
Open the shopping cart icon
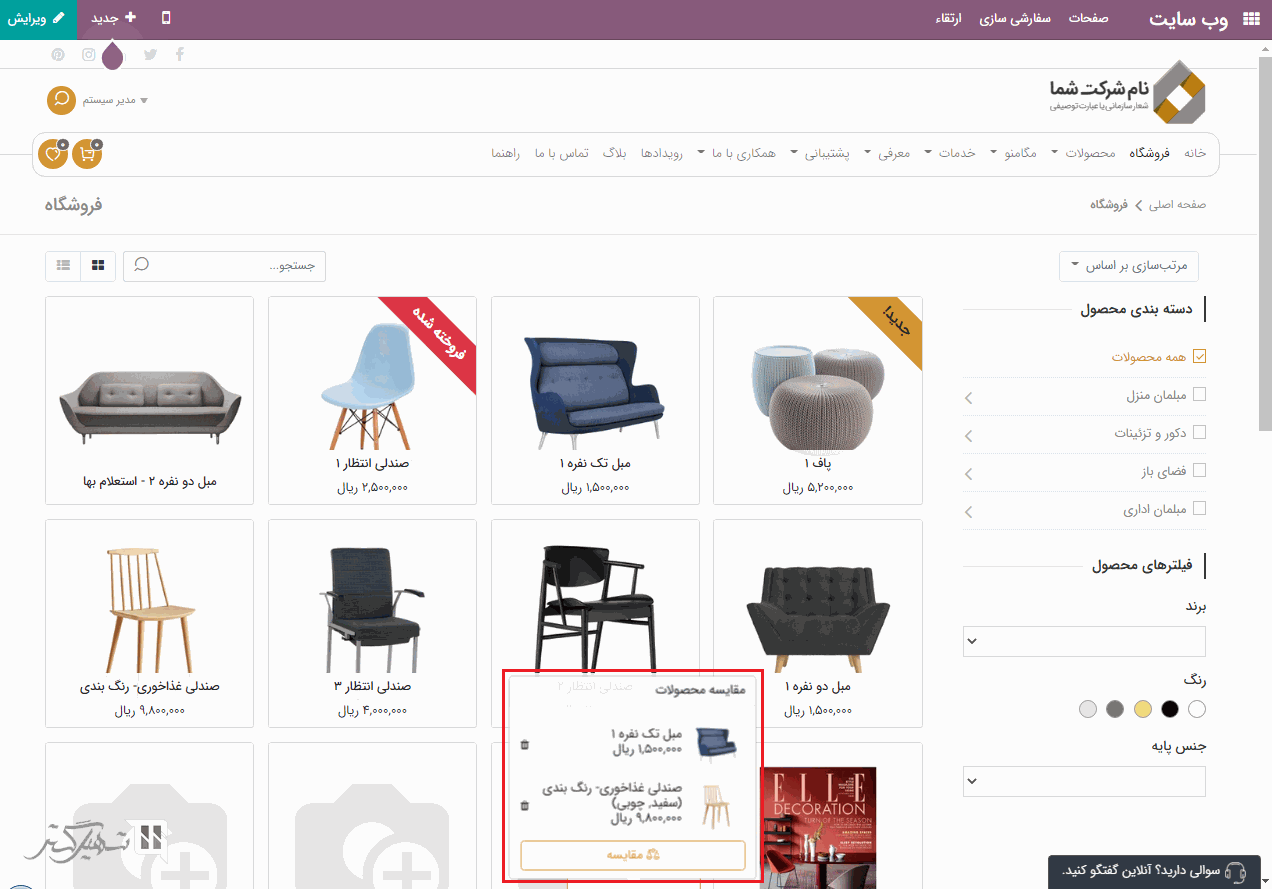click(87, 154)
